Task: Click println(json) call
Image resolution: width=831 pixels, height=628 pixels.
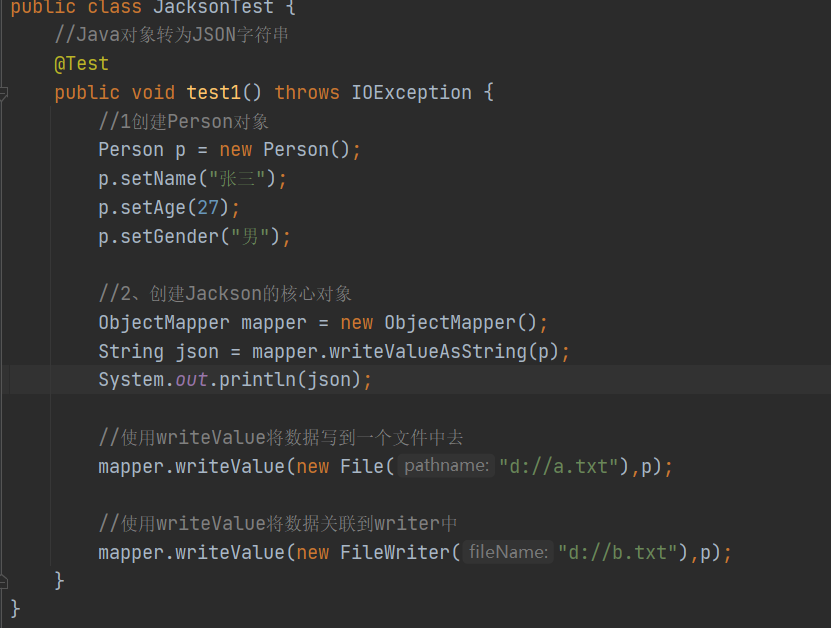Action: tap(290, 380)
